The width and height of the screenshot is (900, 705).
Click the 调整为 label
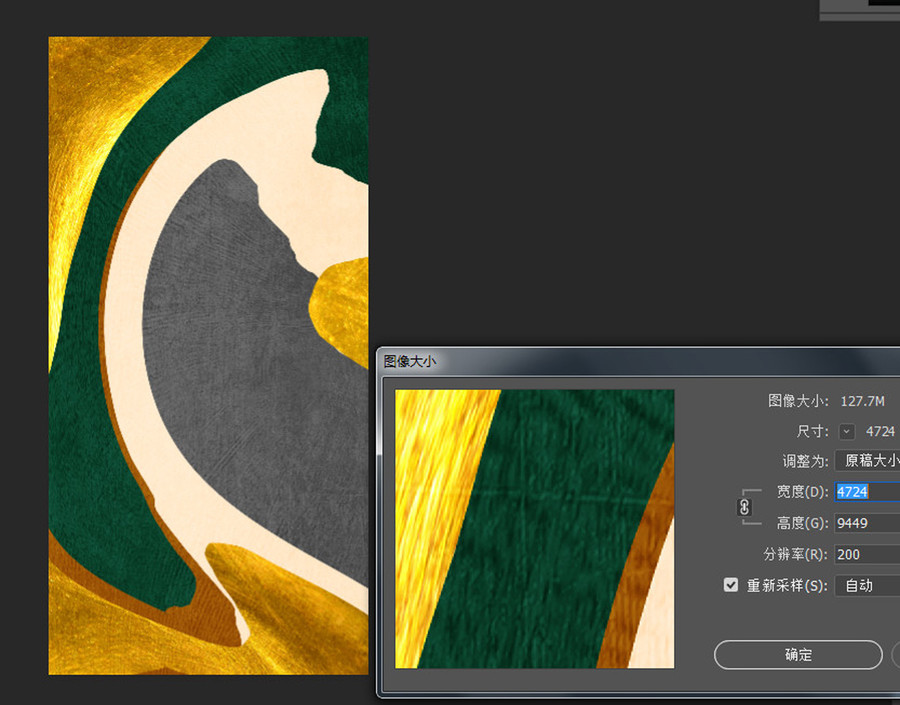pyautogui.click(x=805, y=461)
